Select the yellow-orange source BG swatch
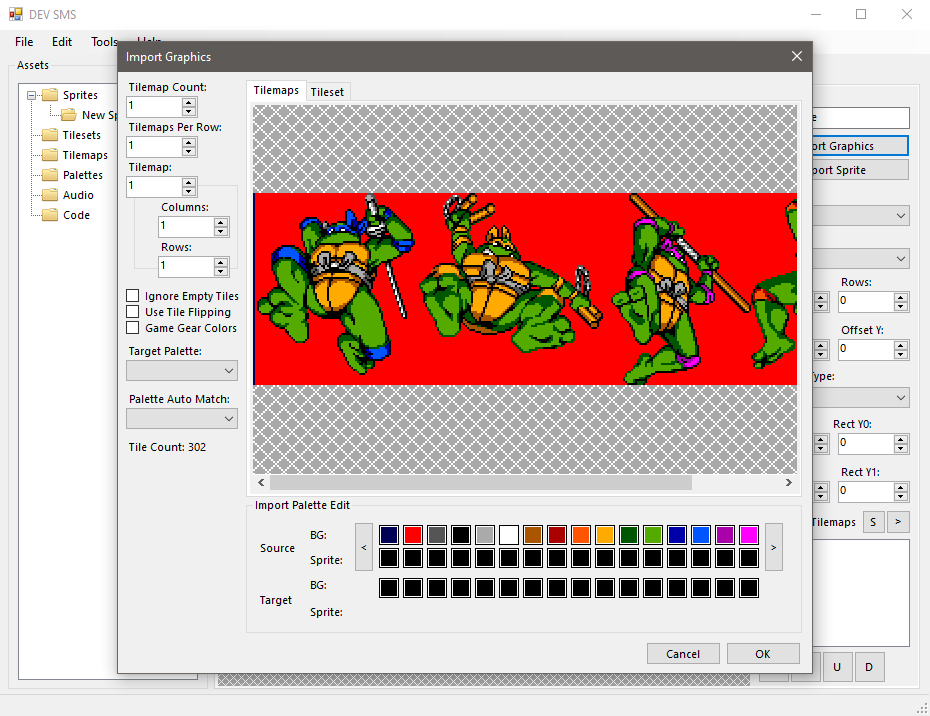Screen dimensions: 930x716 point(605,535)
